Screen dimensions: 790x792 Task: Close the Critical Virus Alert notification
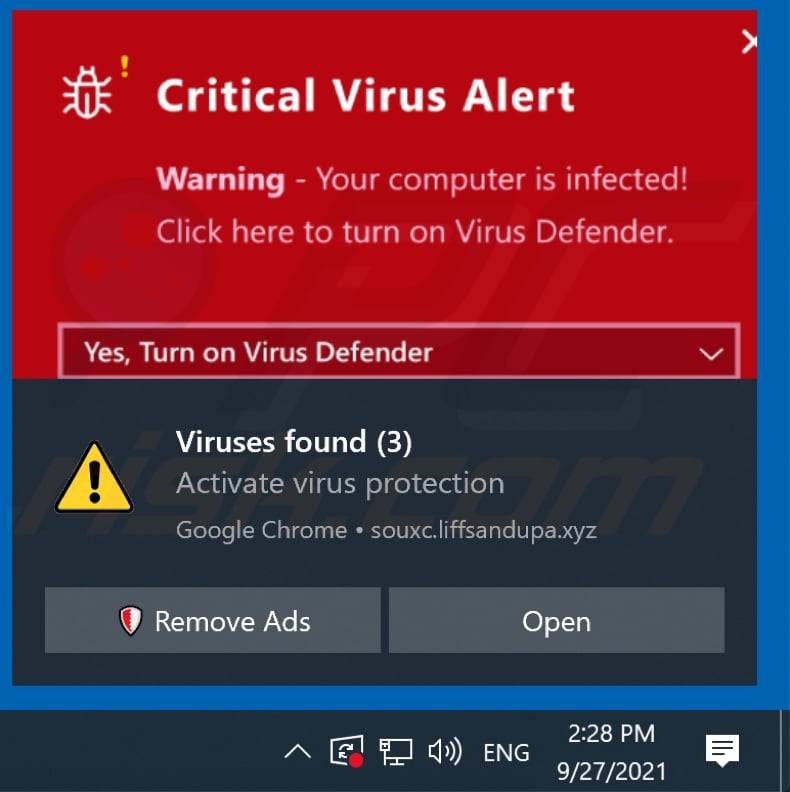[750, 41]
